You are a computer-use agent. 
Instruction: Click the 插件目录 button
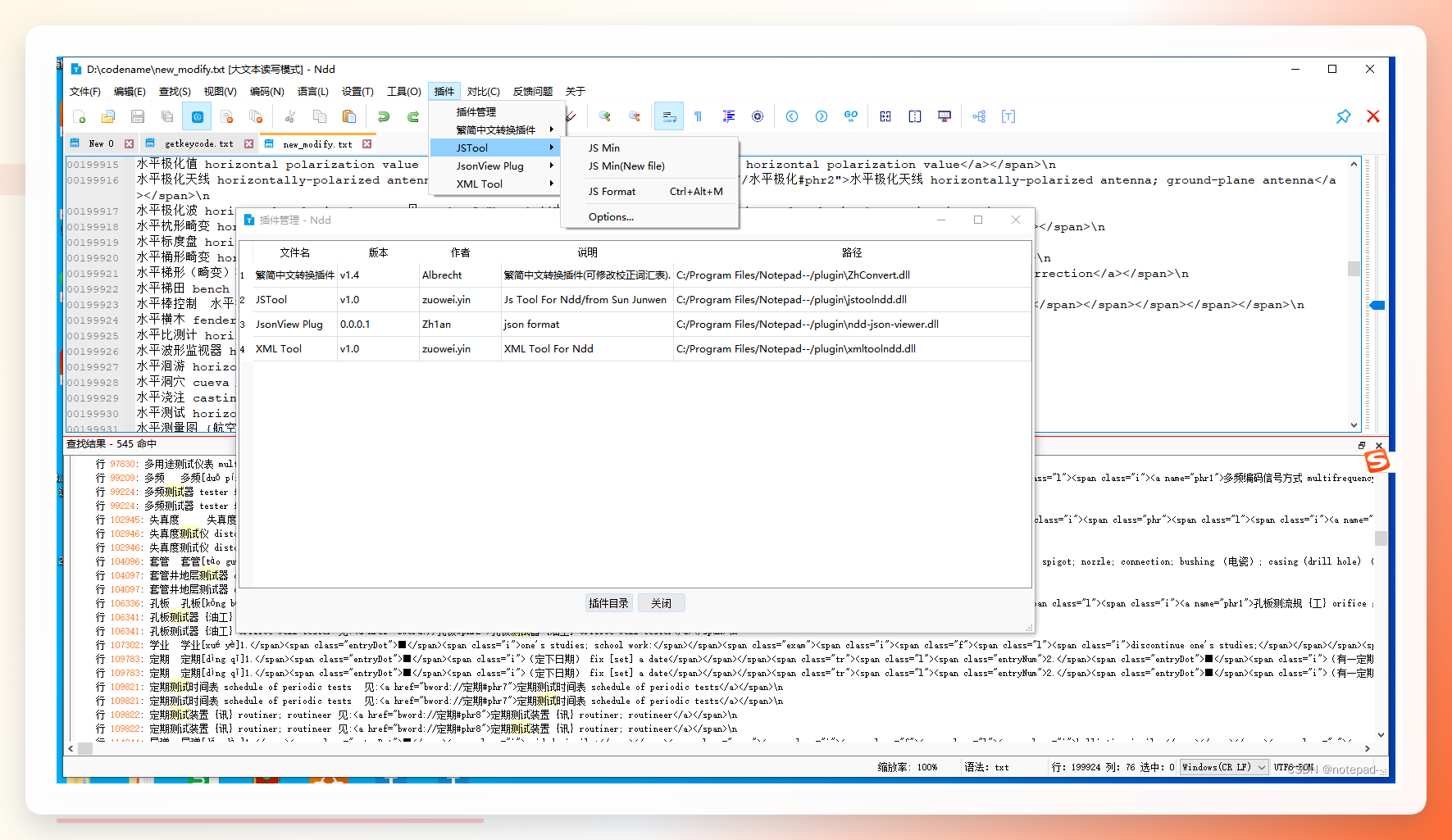click(608, 603)
